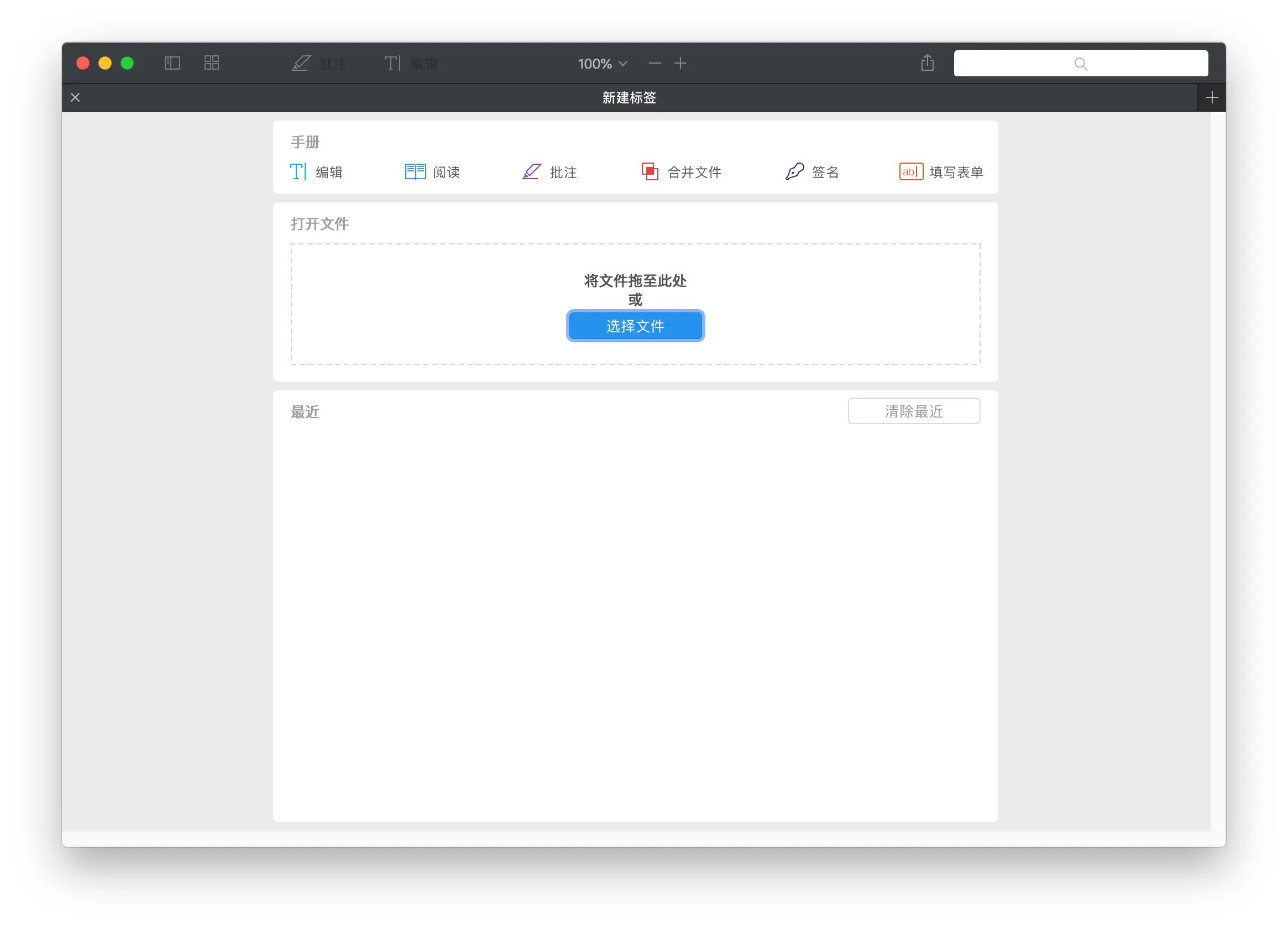Switch to the 新建标签 tab
This screenshot has height=929, width=1288.
tap(628, 97)
